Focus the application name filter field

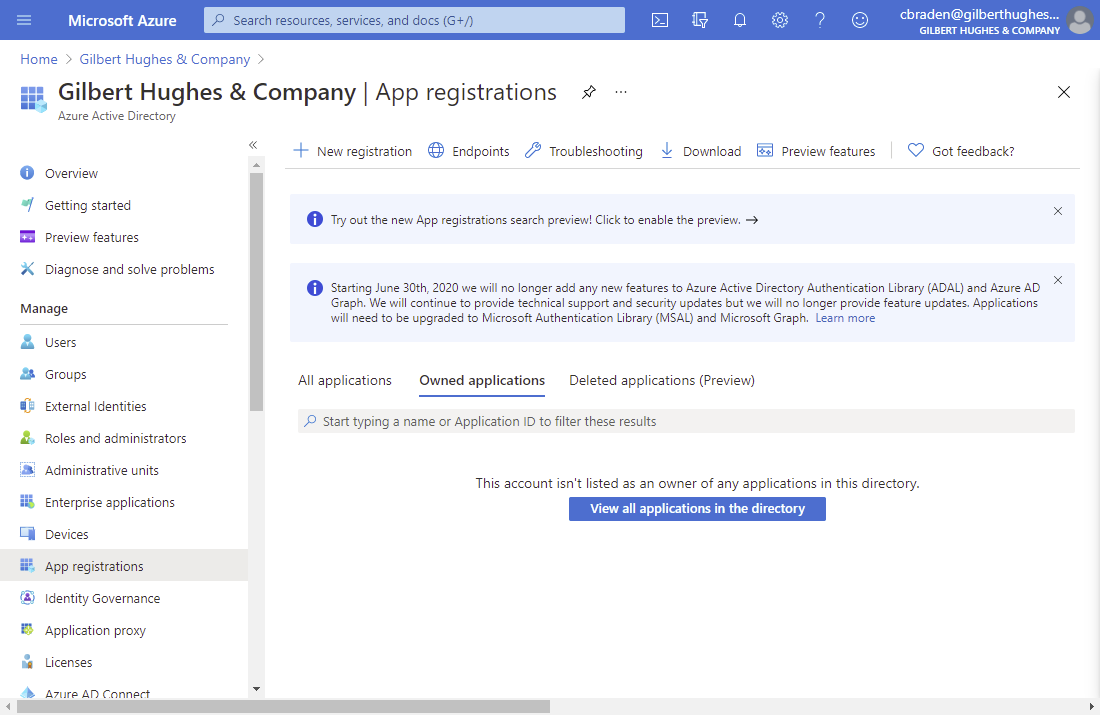(x=686, y=421)
